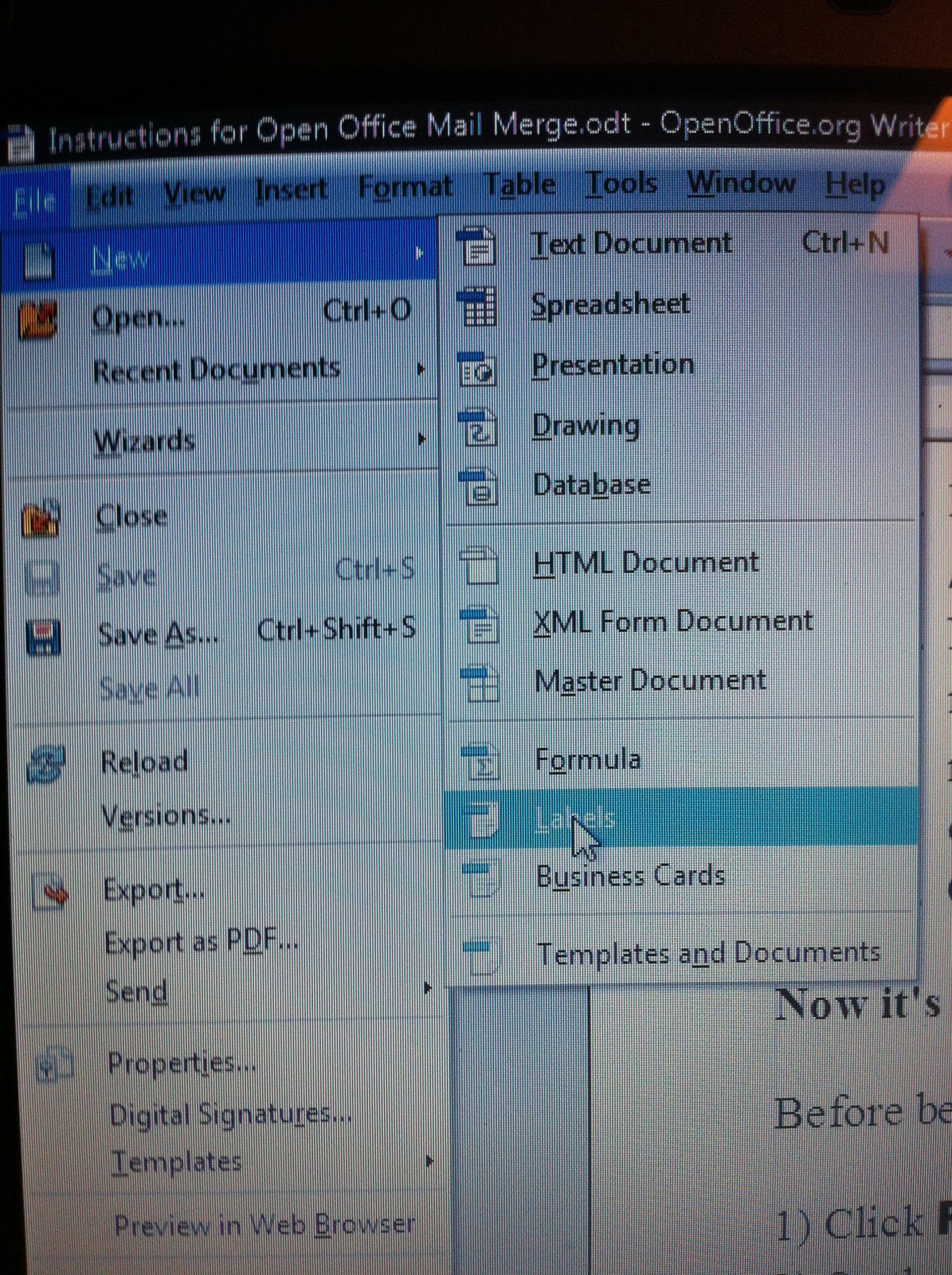Screen dimensions: 952x1275
Task: Click the Labels icon in submenu
Action: (480, 818)
